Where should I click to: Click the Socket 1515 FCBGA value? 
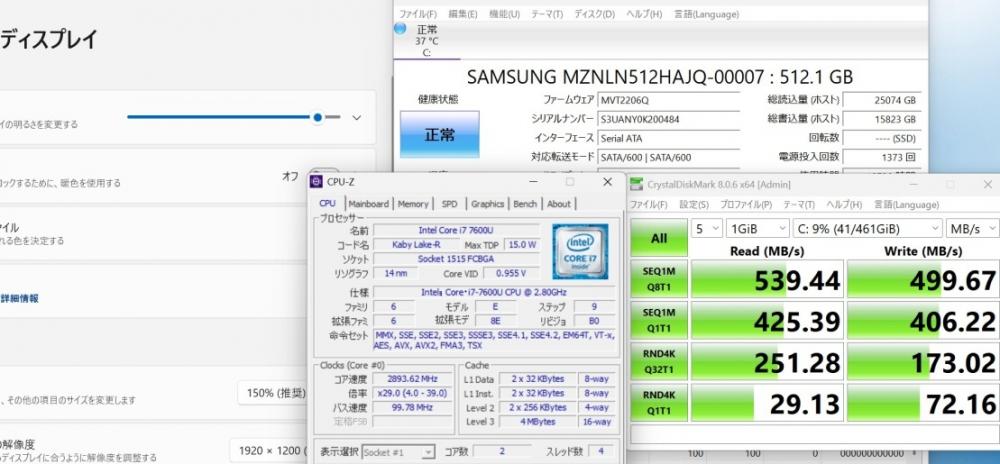point(456,259)
